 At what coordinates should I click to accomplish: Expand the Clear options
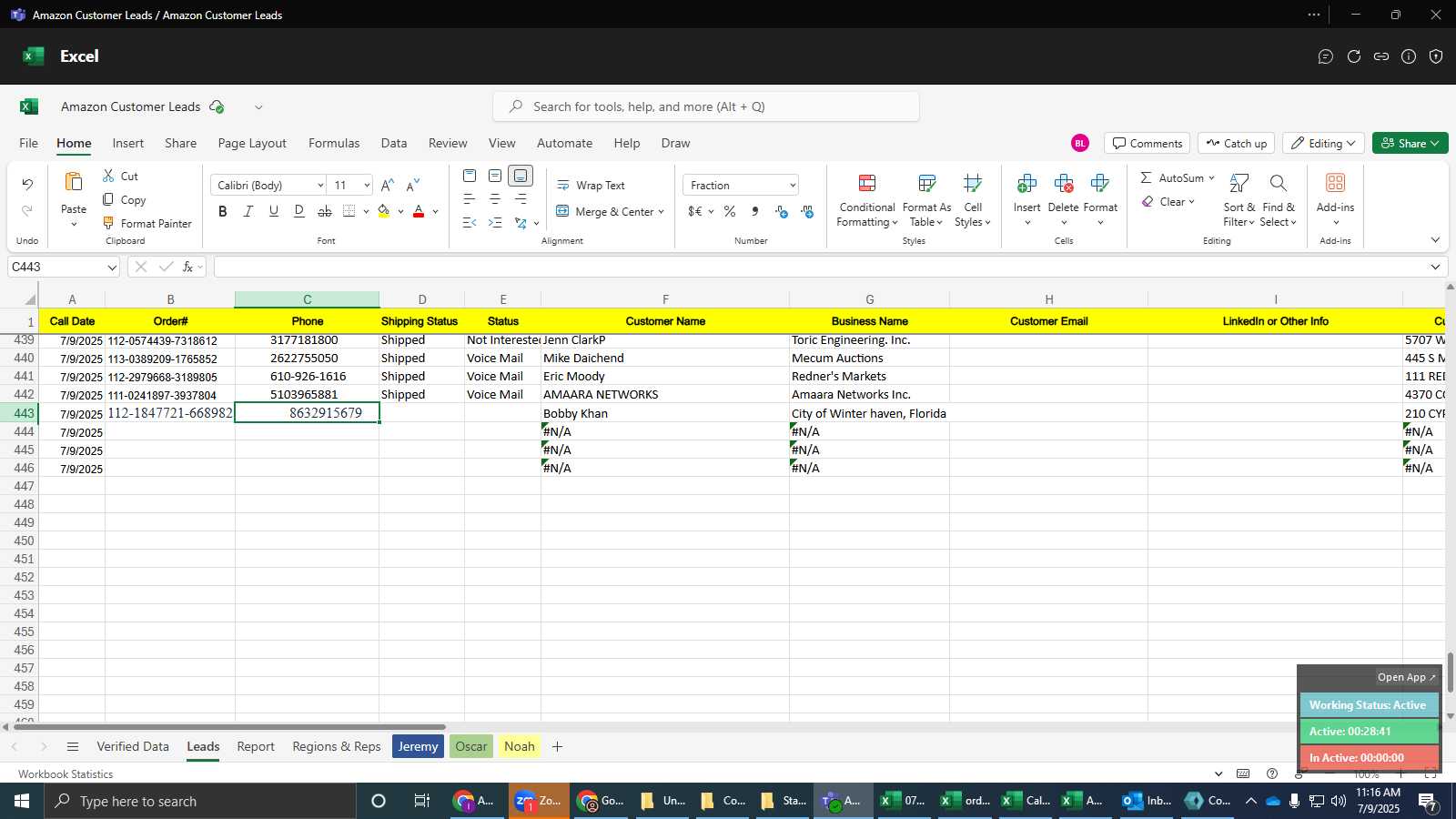pos(1191,201)
